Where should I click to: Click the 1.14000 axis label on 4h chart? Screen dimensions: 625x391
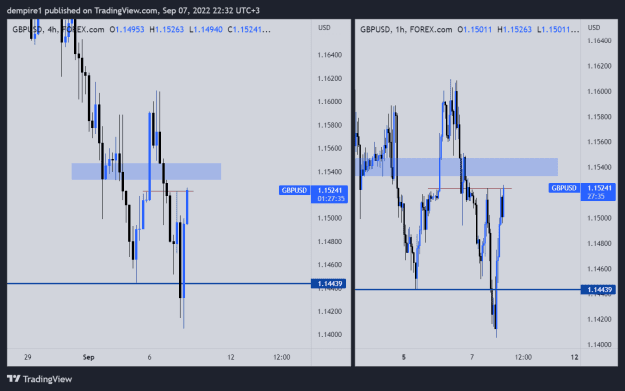[330, 334]
